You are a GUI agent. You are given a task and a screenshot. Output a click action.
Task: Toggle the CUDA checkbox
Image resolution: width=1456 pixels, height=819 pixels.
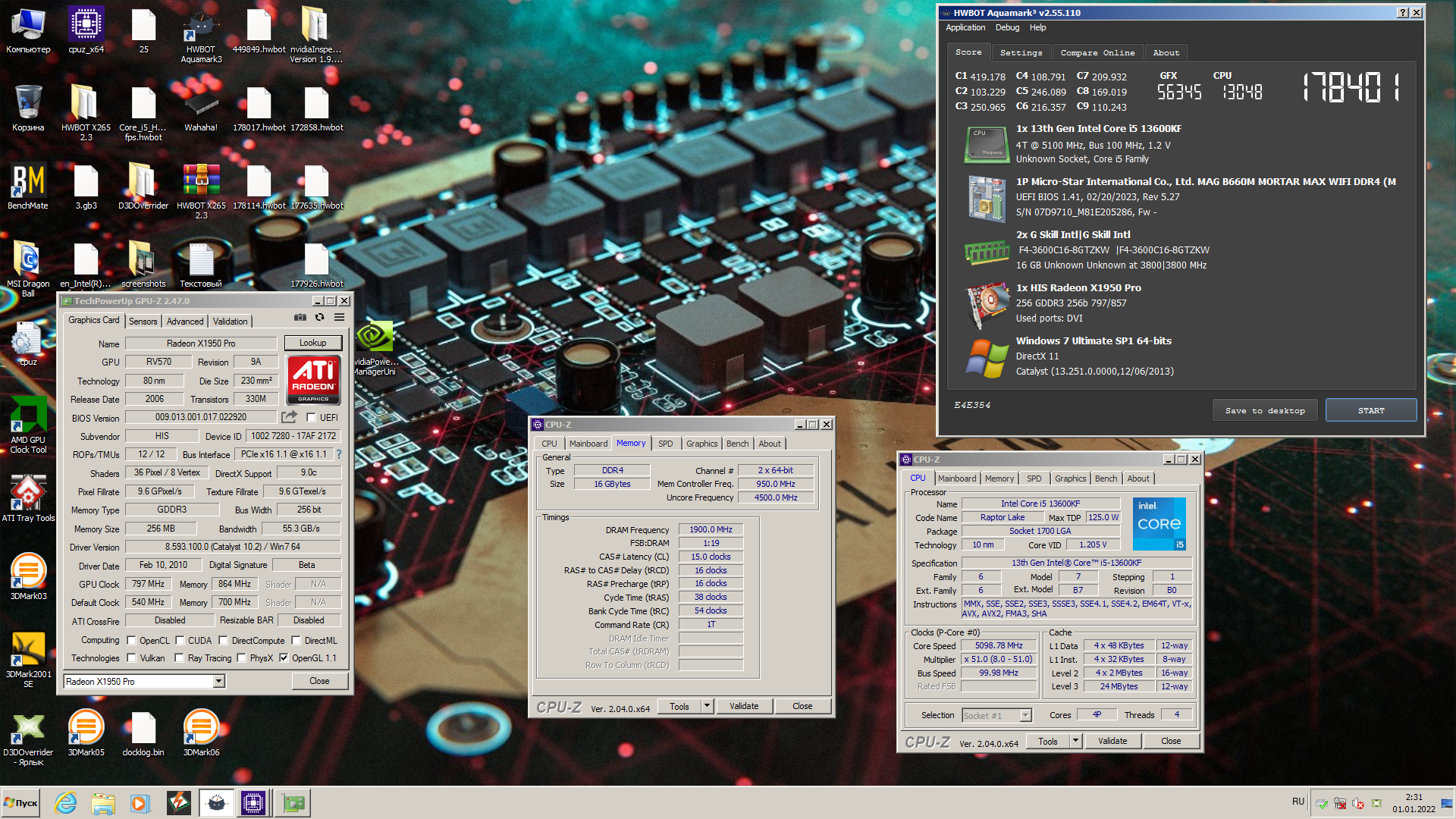[180, 640]
